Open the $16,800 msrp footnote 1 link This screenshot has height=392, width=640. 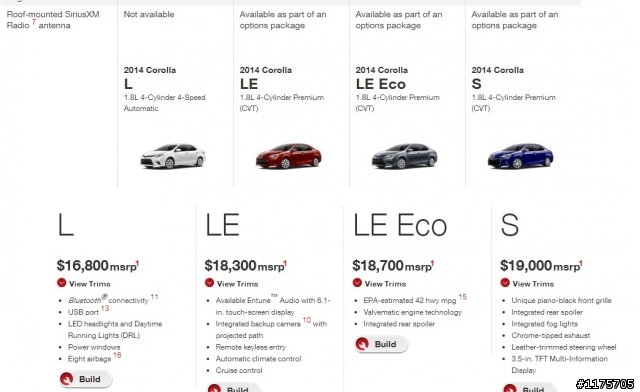138,263
